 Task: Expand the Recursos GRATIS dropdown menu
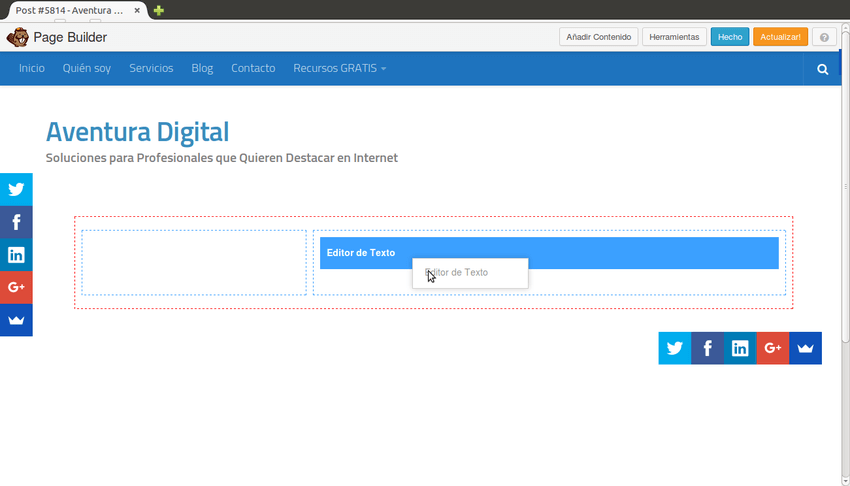click(x=339, y=69)
